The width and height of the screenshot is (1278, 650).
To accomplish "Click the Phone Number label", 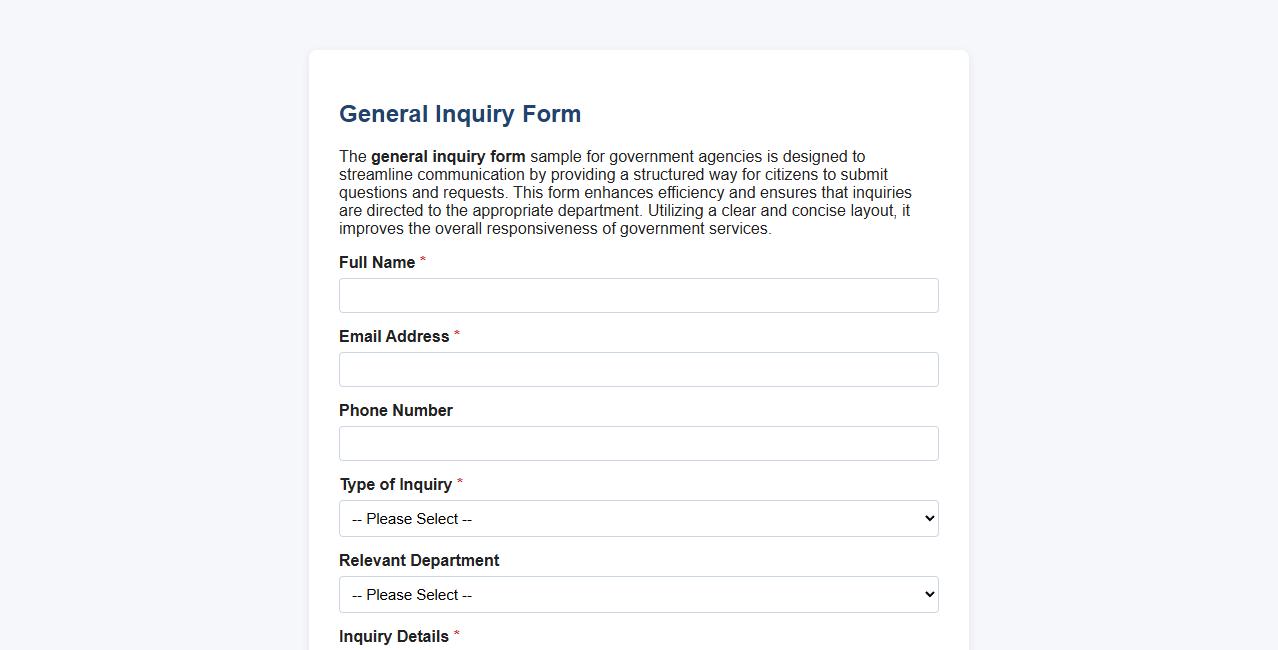I will (395, 410).
